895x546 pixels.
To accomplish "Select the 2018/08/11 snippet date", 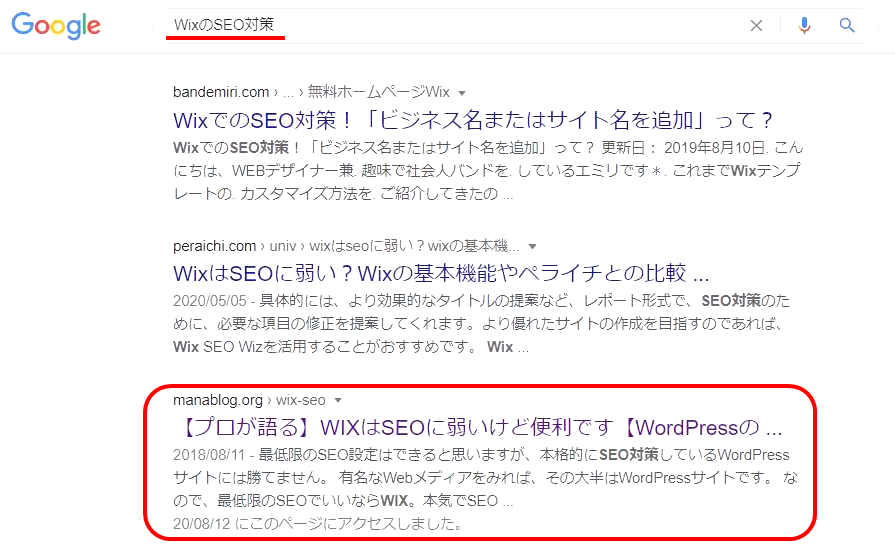I will tap(209, 455).
